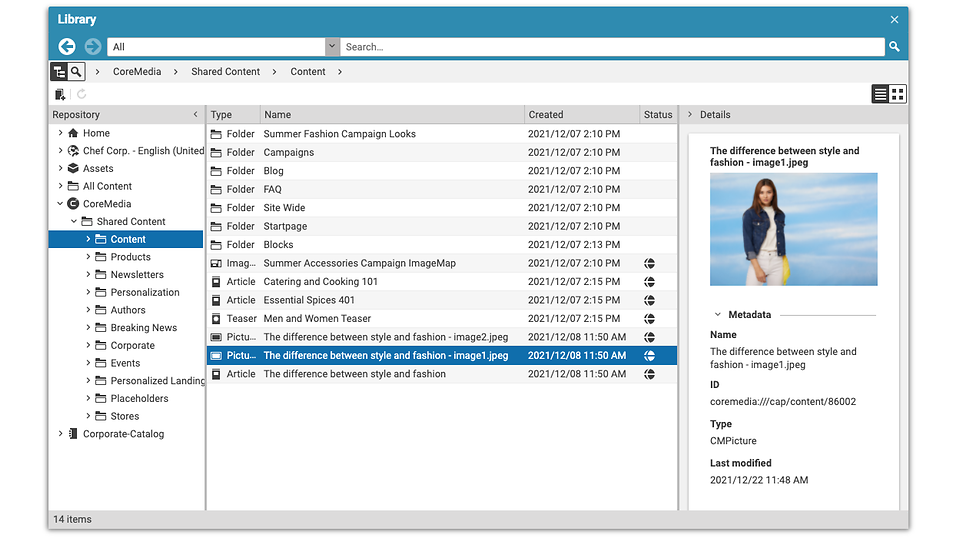Collapse the Details panel

(x=690, y=114)
